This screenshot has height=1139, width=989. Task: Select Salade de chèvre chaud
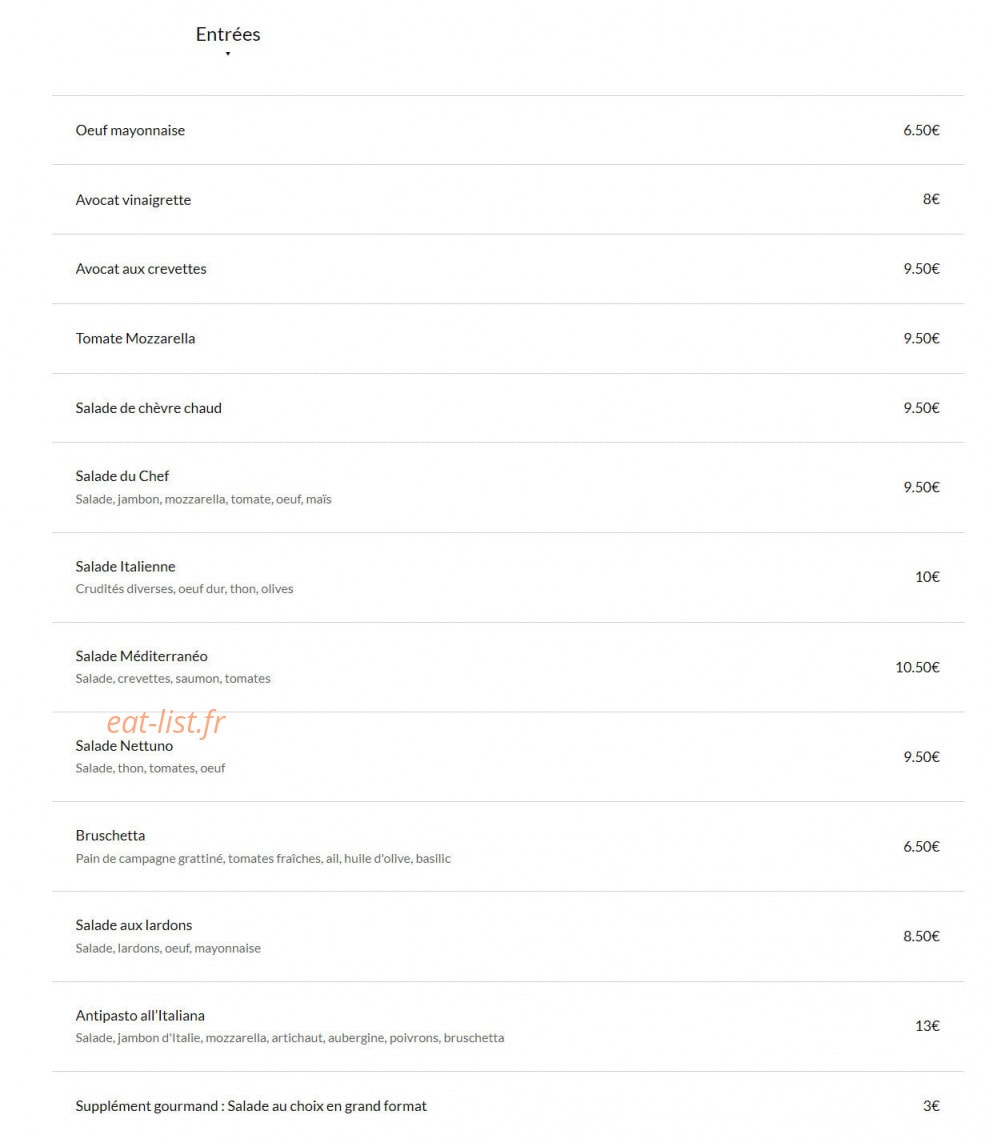coord(148,408)
